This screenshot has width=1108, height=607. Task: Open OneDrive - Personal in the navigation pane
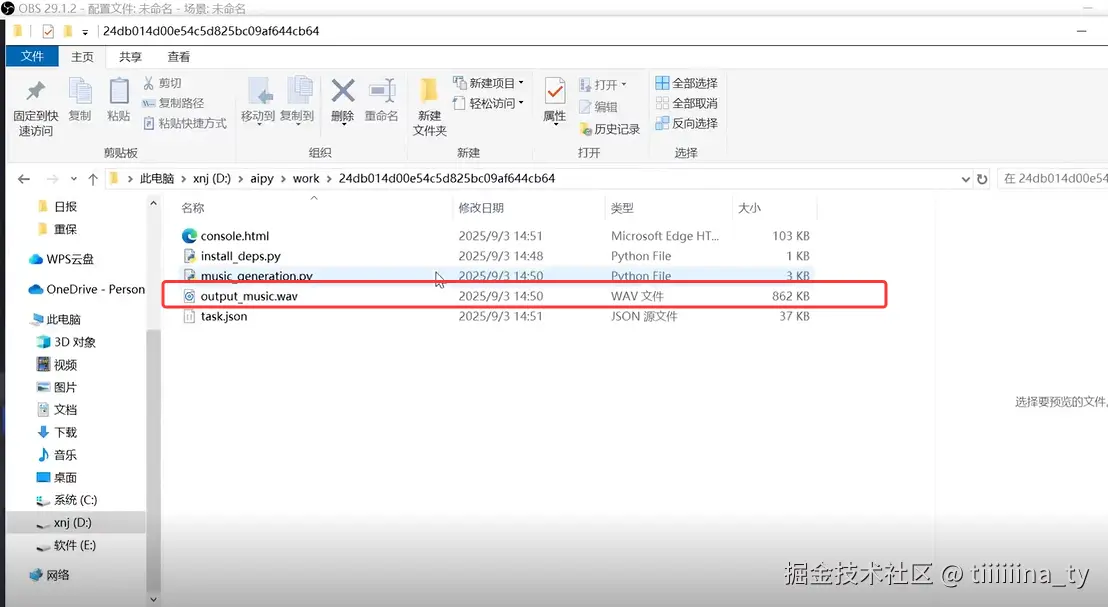(x=86, y=290)
